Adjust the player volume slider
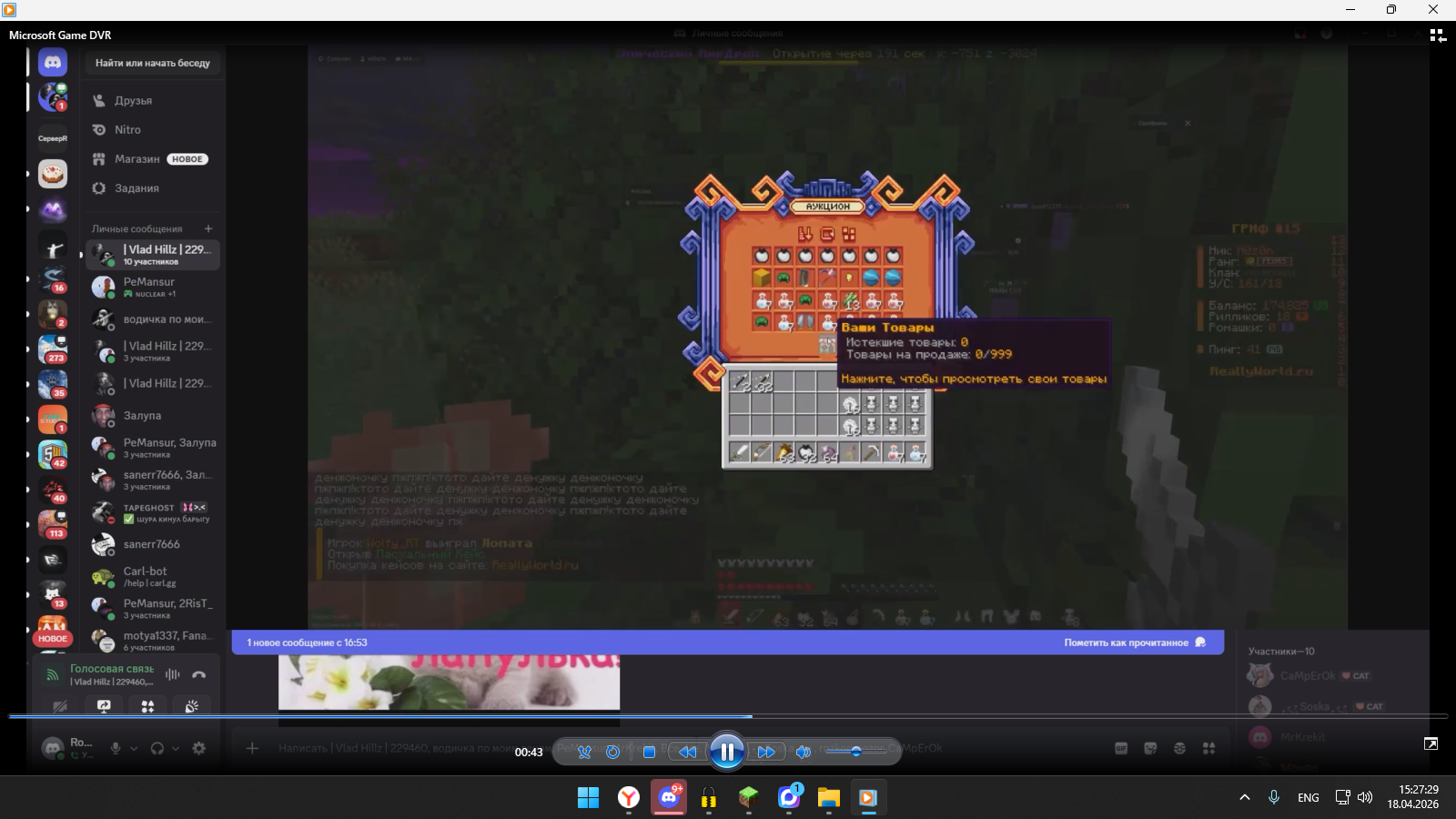Viewport: 1456px width, 819px height. pos(855,752)
